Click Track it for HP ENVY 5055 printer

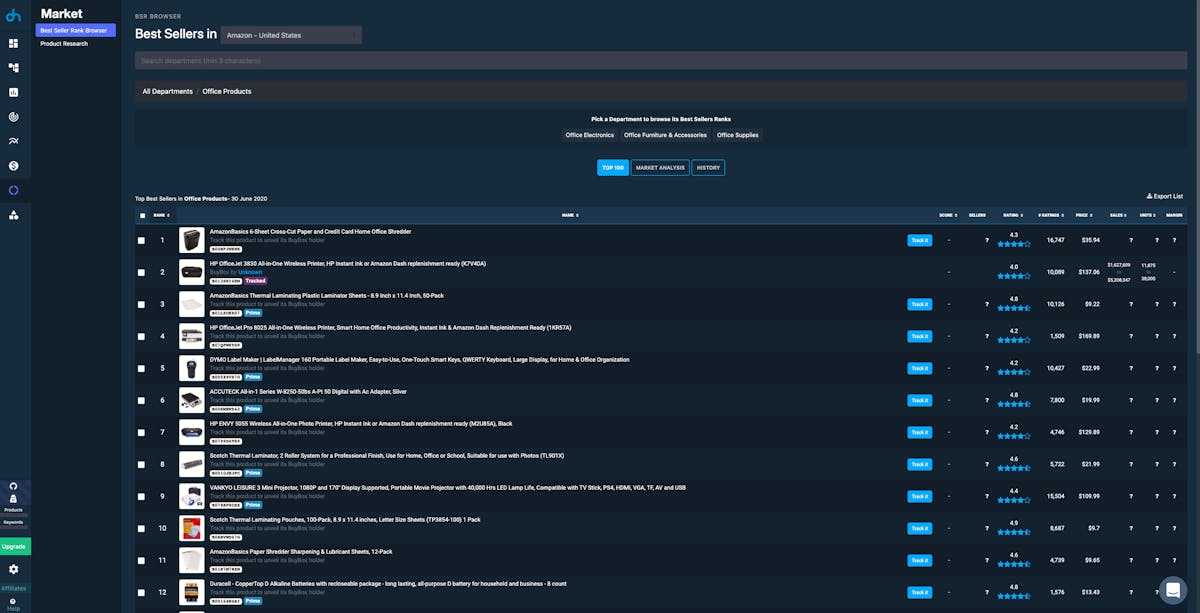(x=919, y=432)
